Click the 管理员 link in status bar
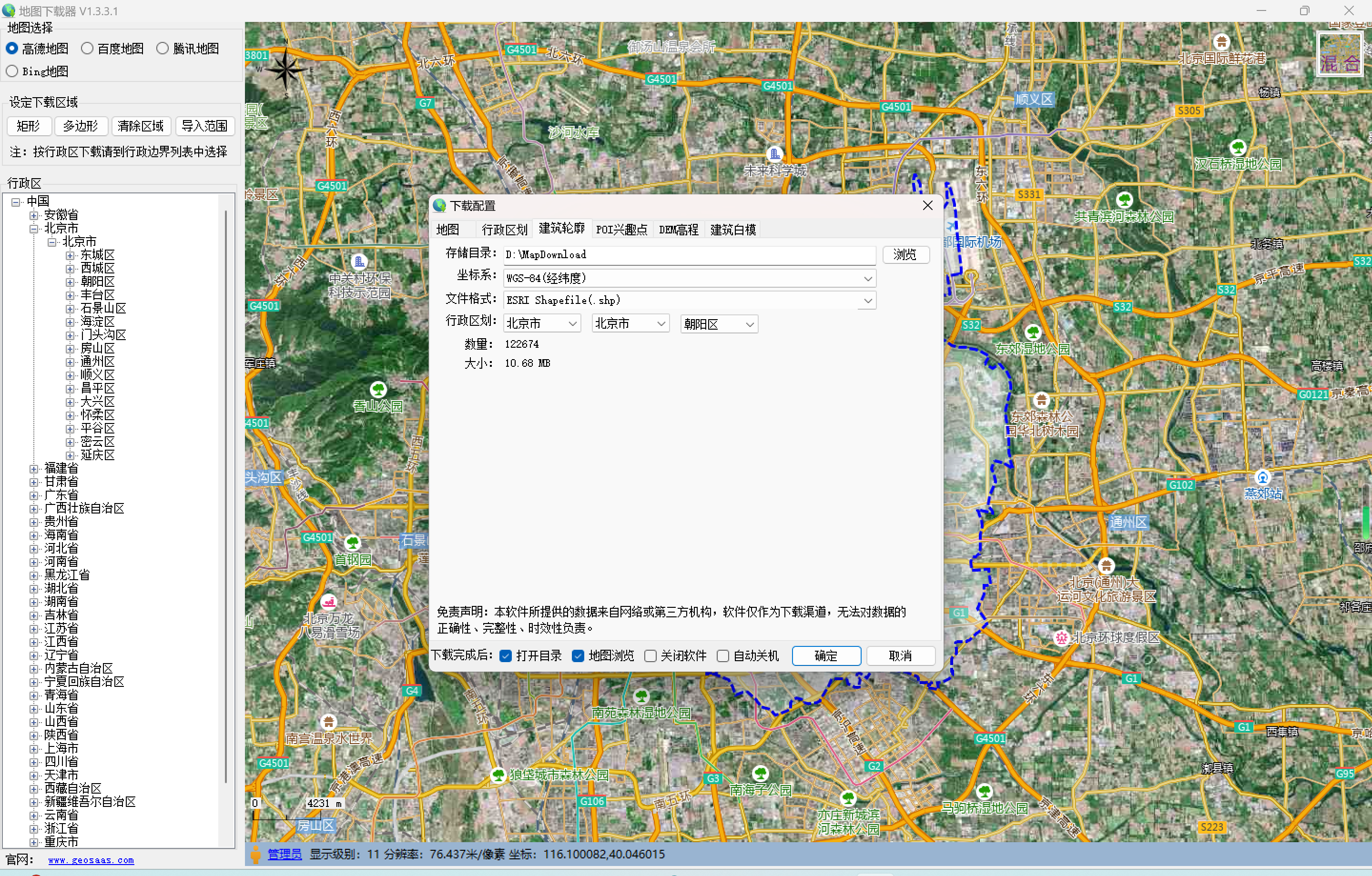Screen dimensions: 1372x876 coord(285,855)
